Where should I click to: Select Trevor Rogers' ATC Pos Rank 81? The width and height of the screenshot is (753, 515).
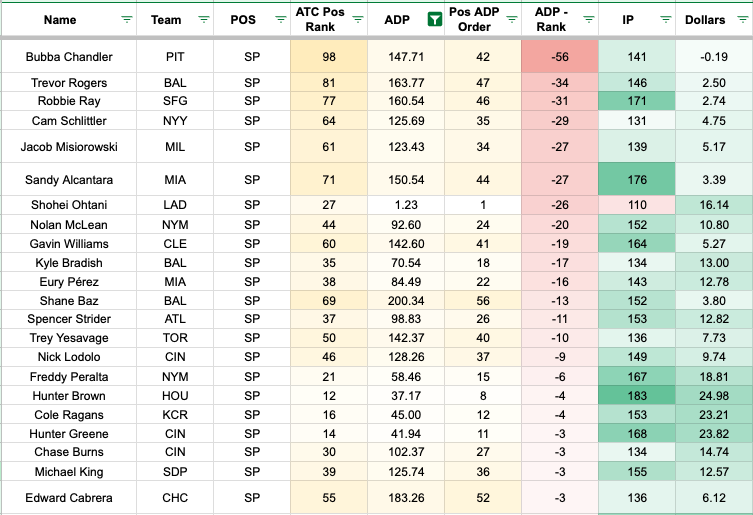coord(328,82)
